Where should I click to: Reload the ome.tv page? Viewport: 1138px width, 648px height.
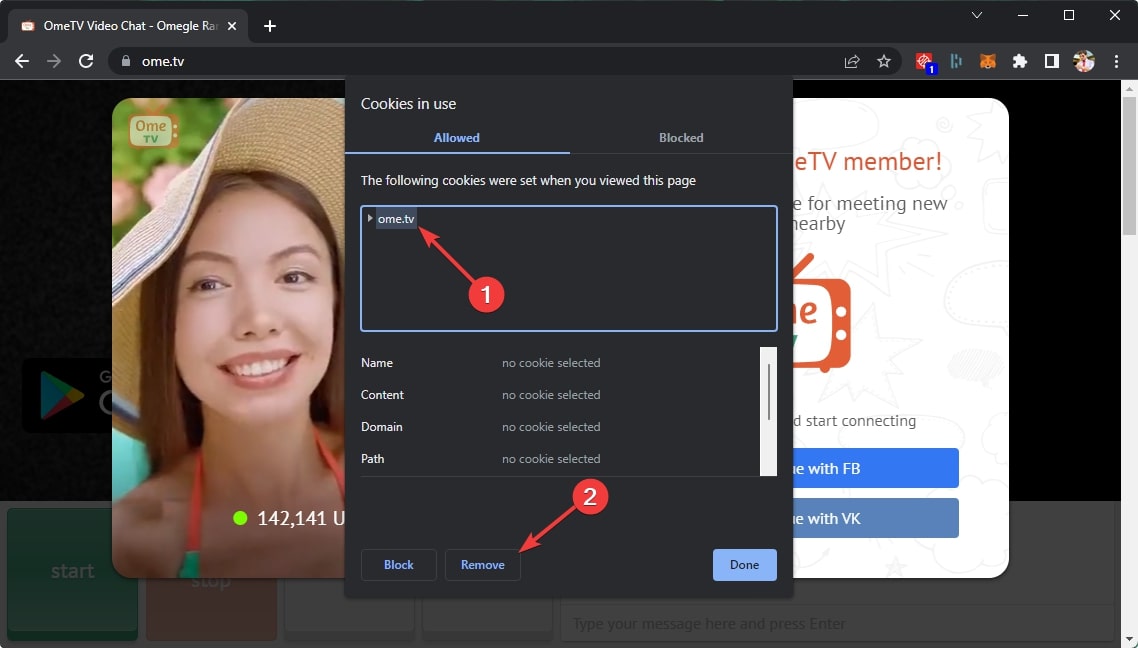pos(86,61)
